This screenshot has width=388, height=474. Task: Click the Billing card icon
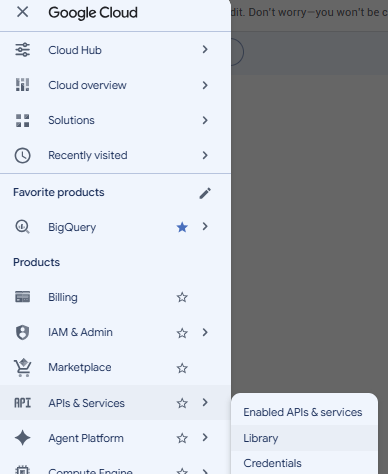pos(22,297)
